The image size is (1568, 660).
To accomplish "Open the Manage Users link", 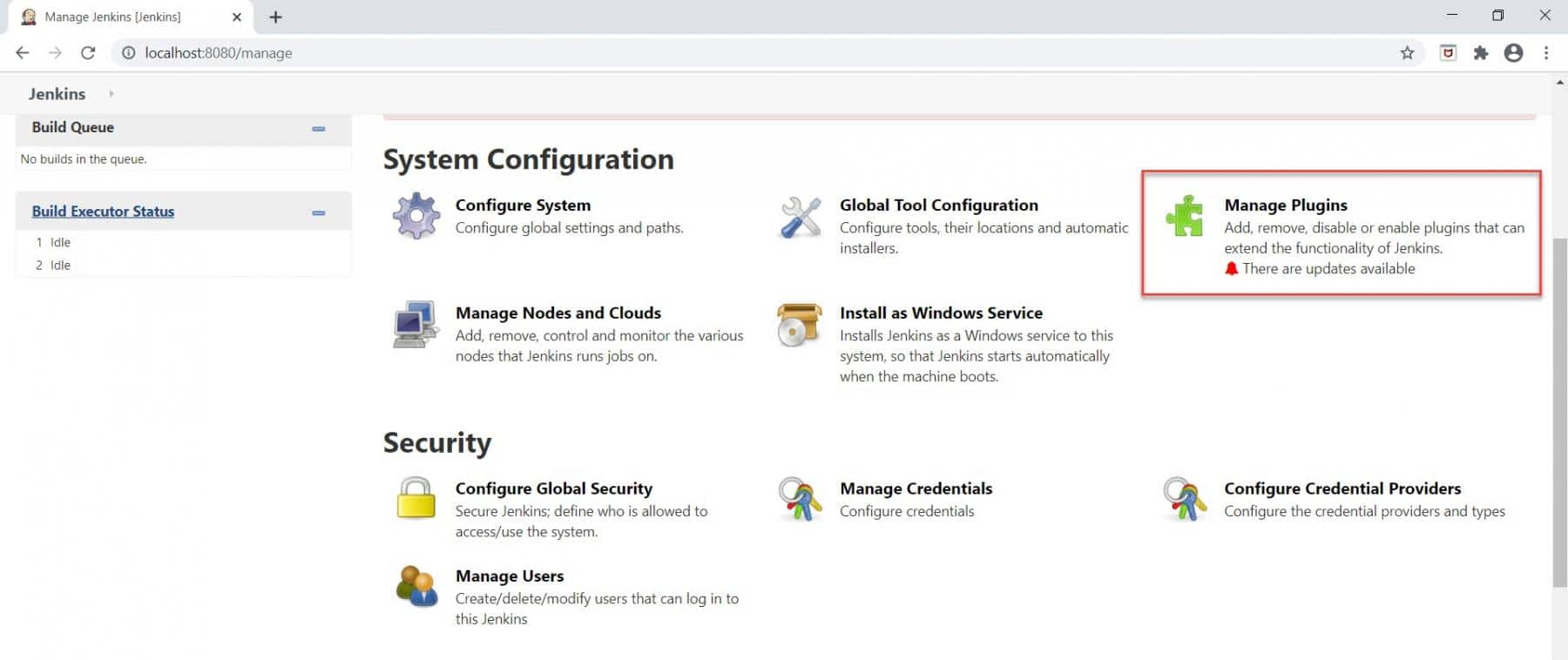I will (510, 576).
